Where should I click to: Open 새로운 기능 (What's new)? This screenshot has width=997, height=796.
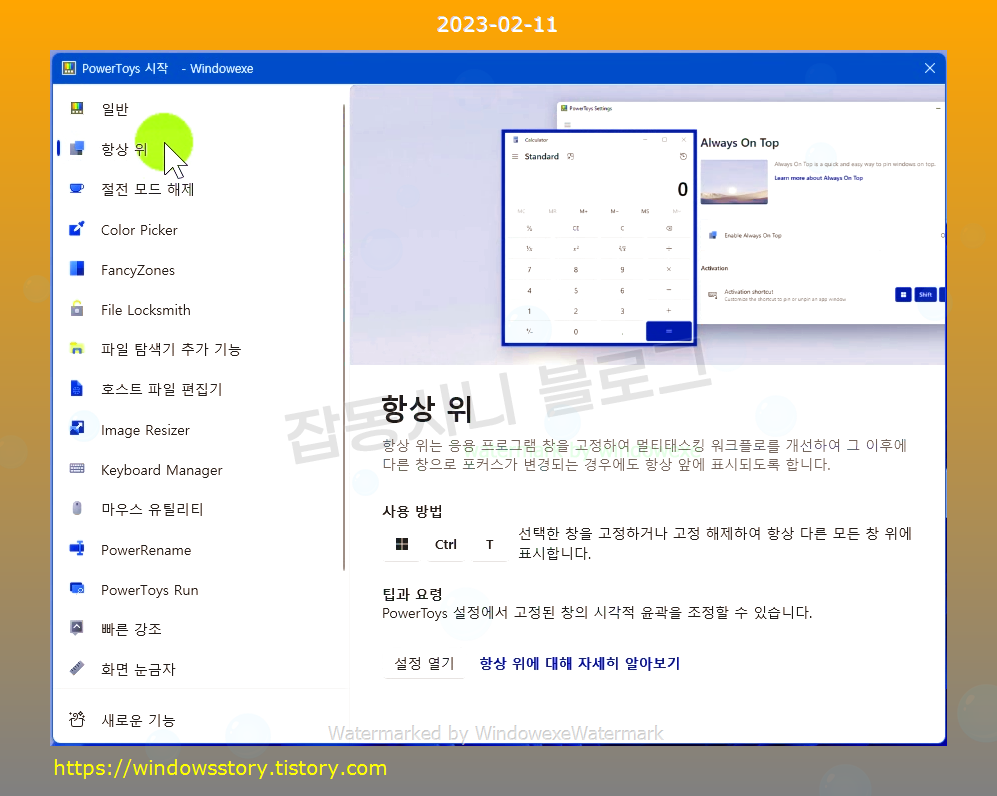(x=200, y=720)
